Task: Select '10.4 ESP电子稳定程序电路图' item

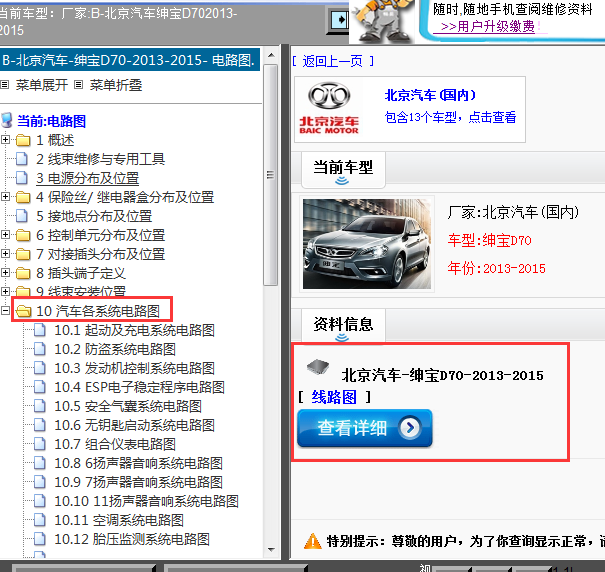Action: 139,387
